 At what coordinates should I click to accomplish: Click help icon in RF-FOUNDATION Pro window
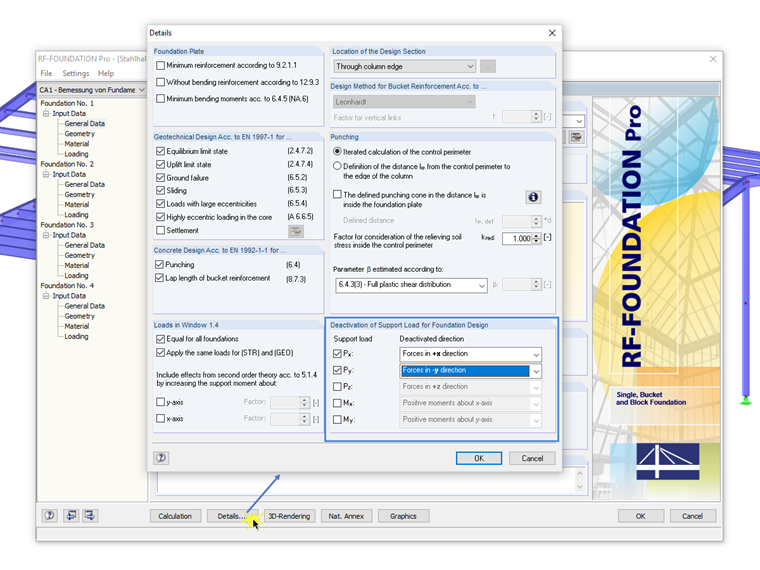tap(49, 515)
